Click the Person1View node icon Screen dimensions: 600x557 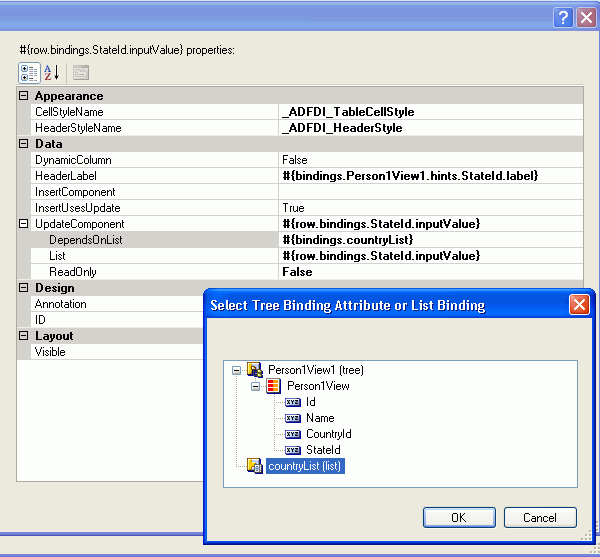click(273, 386)
